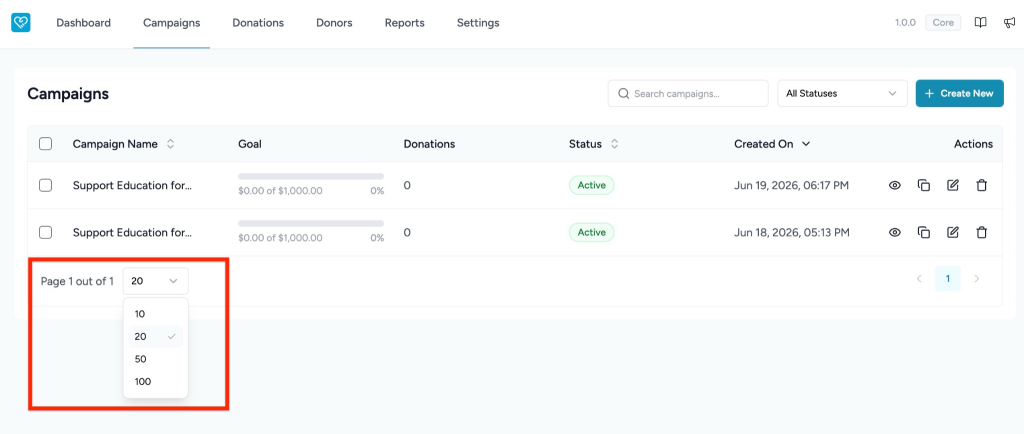Tick the select-all campaigns checkbox
This screenshot has height=434, width=1024.
click(x=46, y=144)
